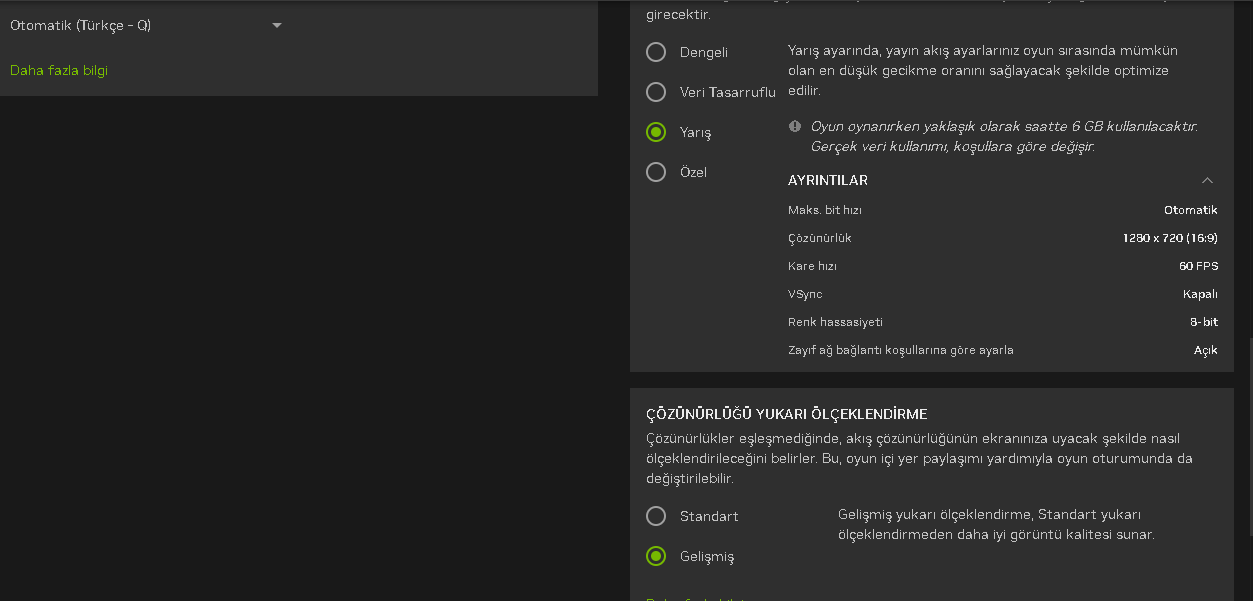Collapse the AYRINTILAR details chevron

[1207, 181]
